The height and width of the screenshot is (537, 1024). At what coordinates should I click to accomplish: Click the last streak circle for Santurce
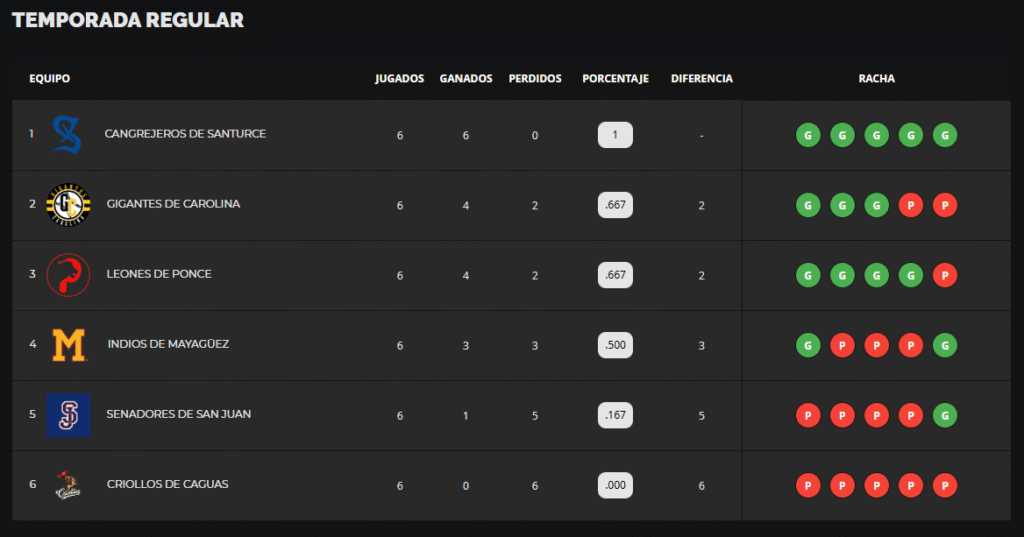coord(945,135)
